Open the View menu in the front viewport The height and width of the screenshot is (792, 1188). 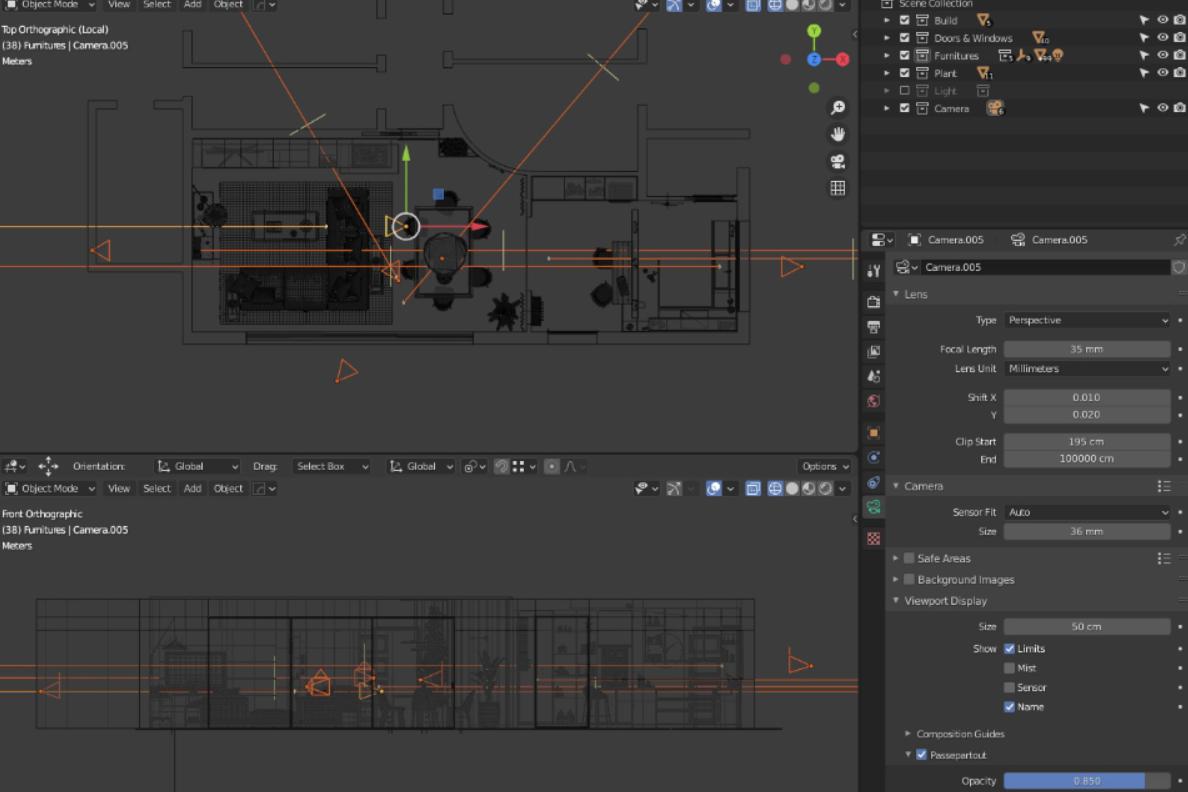119,489
